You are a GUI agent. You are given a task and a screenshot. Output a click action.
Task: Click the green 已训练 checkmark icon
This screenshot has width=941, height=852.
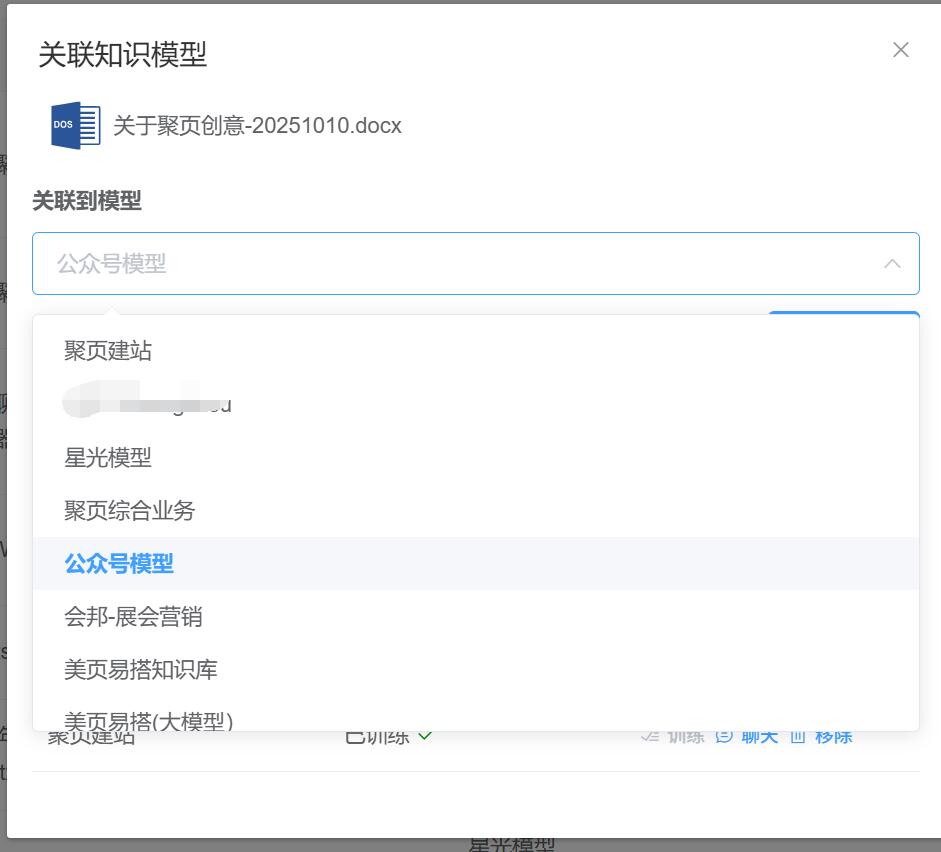point(425,736)
